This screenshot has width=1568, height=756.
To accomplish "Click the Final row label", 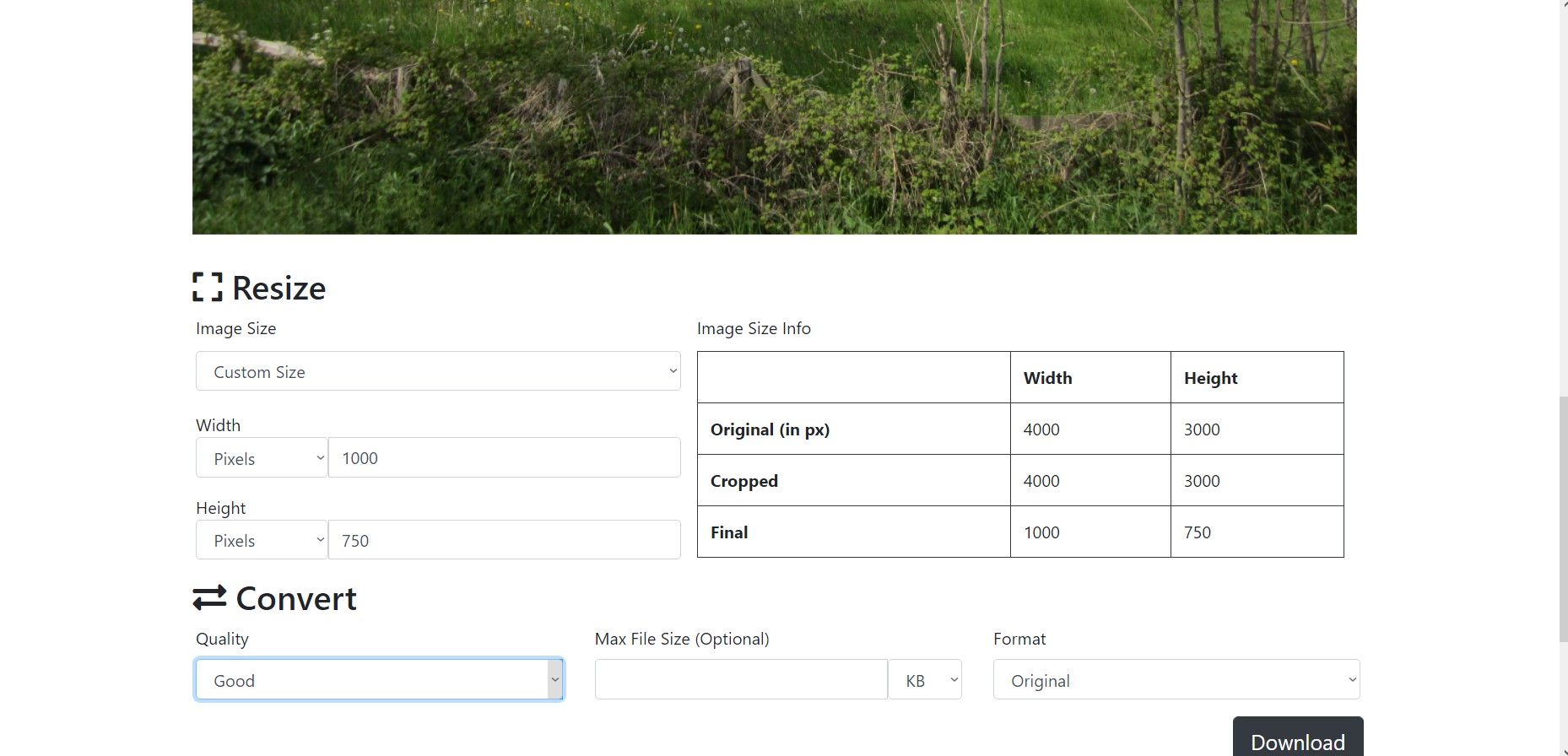I will point(729,532).
